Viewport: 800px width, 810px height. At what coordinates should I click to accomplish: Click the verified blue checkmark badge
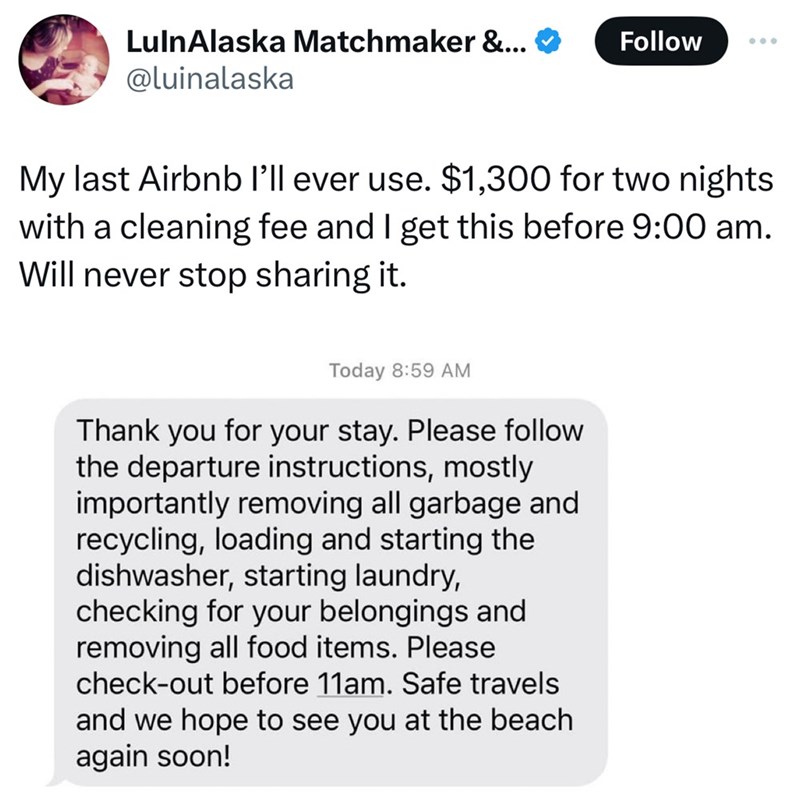pos(551,42)
